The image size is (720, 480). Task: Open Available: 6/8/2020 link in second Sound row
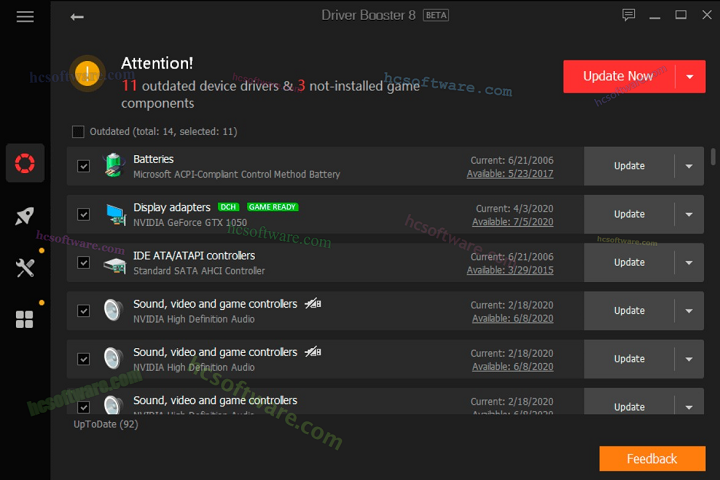click(x=512, y=367)
